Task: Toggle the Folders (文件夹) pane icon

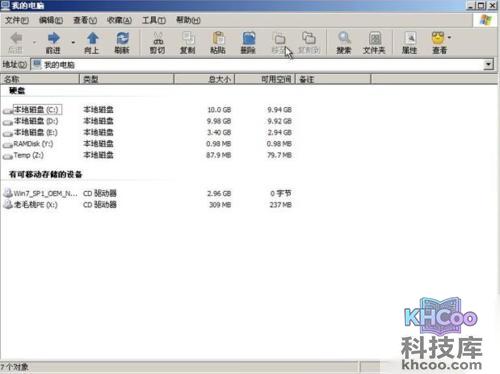Action: (x=375, y=38)
